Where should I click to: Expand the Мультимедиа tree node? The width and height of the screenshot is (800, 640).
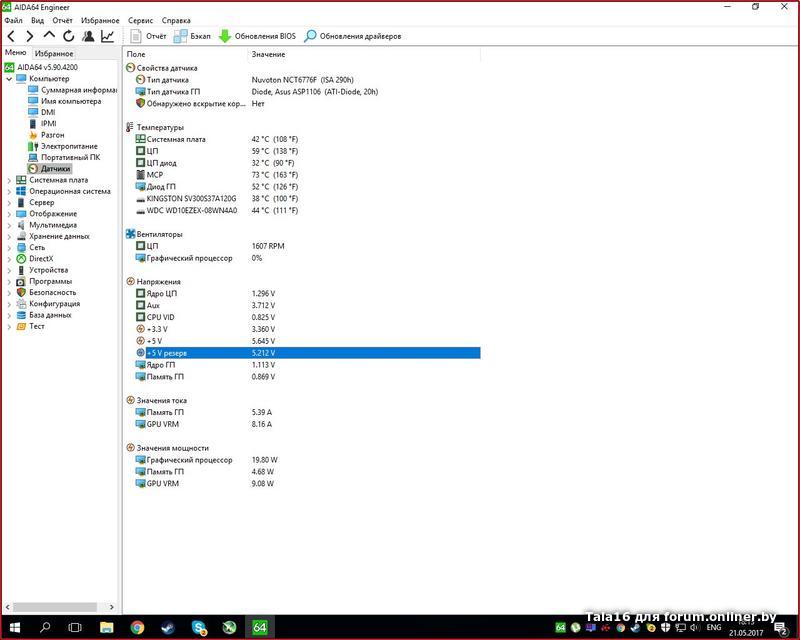point(10,225)
